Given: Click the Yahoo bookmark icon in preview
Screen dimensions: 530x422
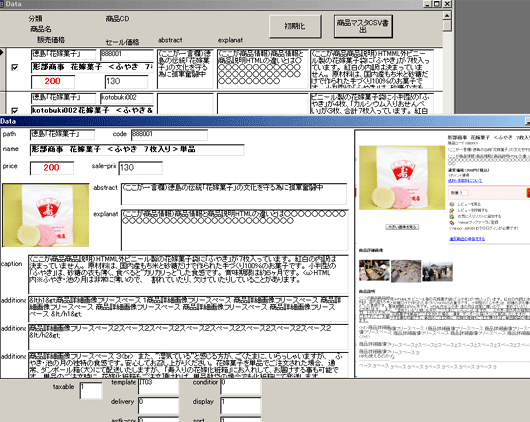Looking at the screenshot, I should point(452,222).
